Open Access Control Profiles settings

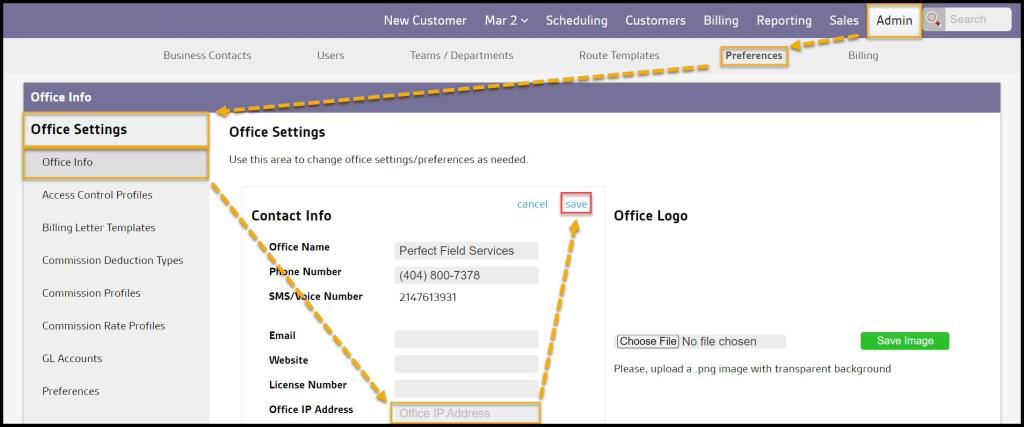[97, 195]
